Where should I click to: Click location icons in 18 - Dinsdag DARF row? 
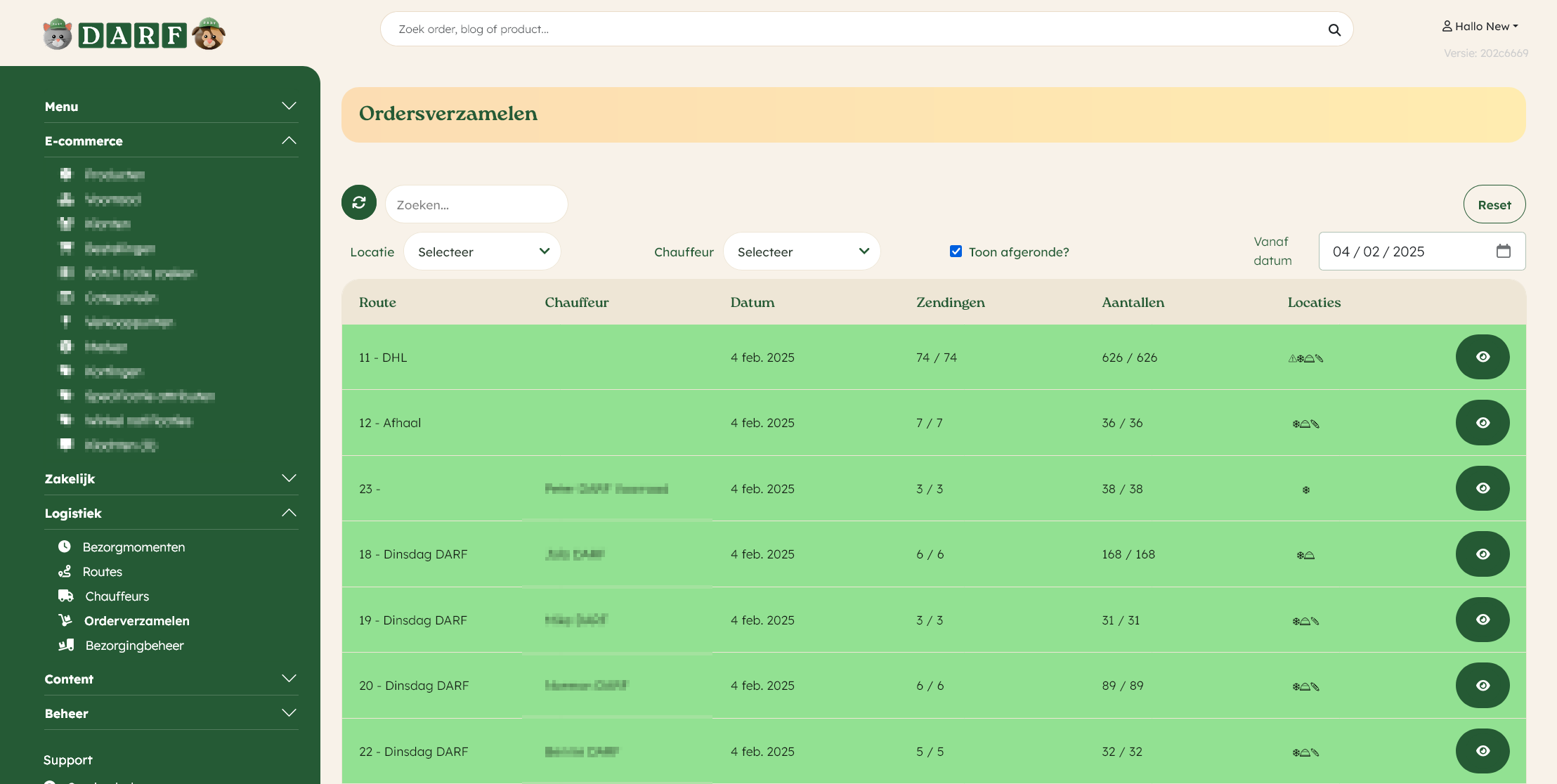[1305, 555]
